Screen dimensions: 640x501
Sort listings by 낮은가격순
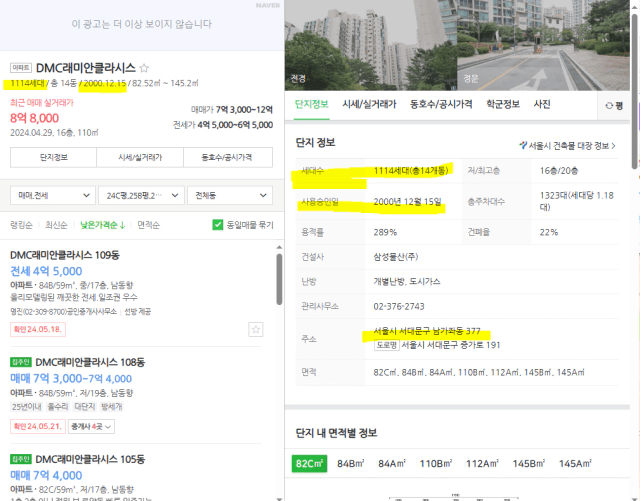click(x=102, y=225)
